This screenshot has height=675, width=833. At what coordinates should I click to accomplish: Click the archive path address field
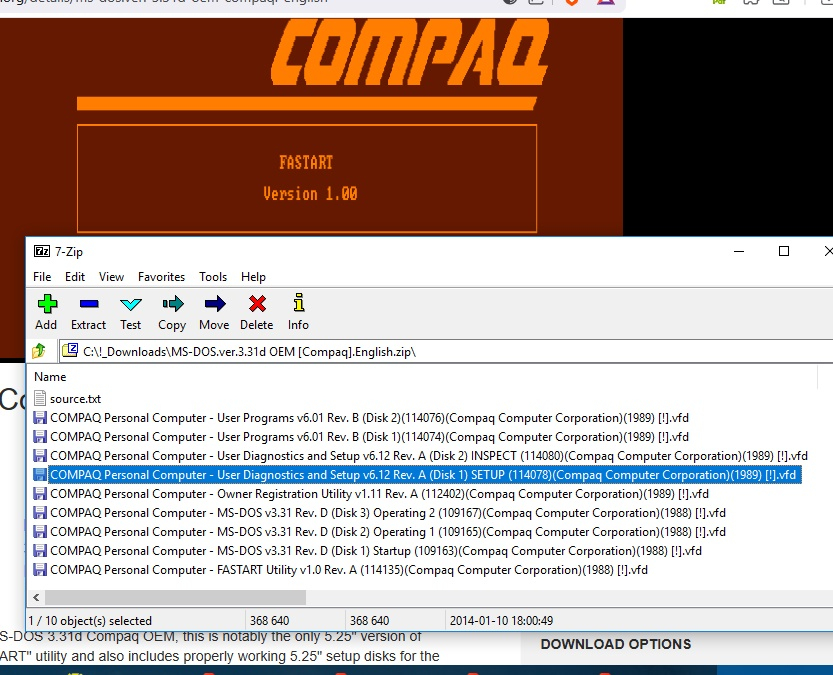tap(446, 352)
